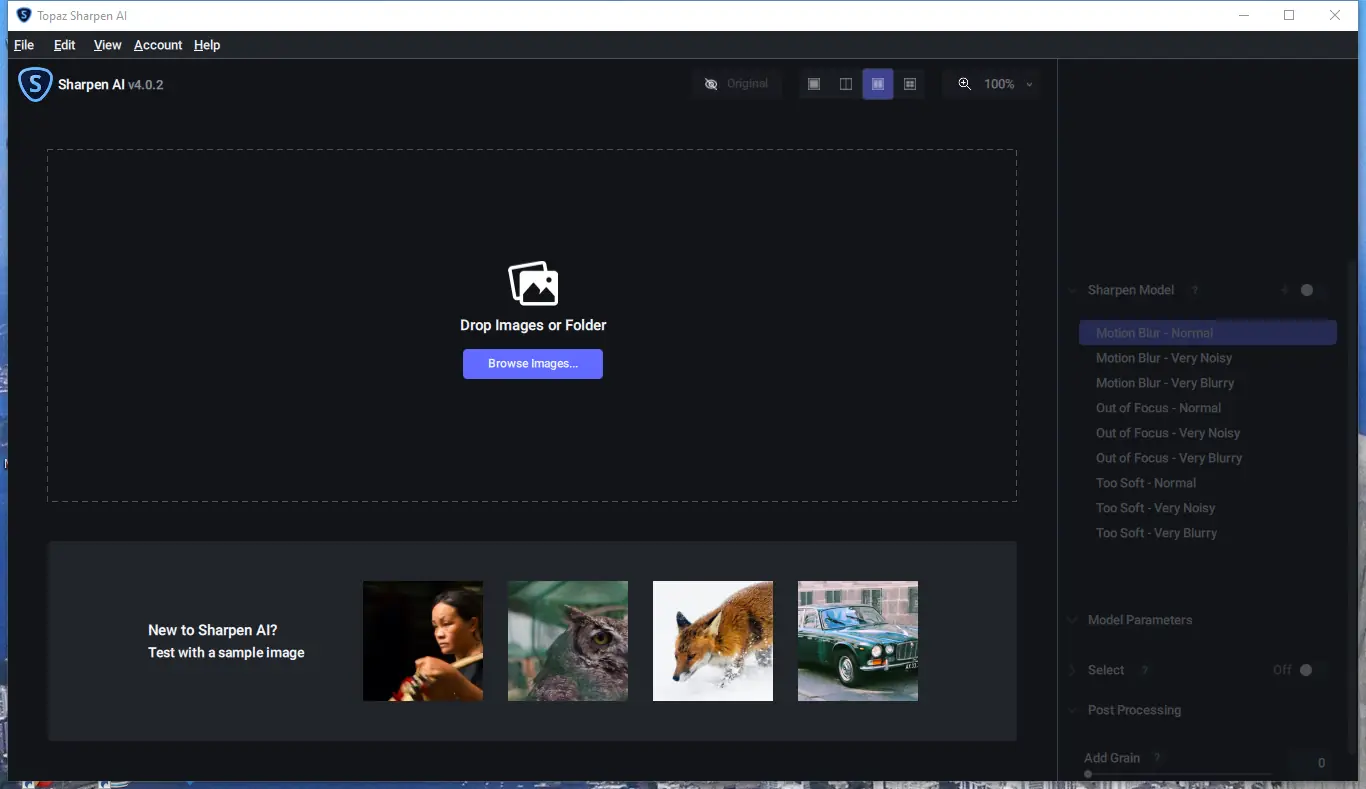Expand the Select section
Image resolution: width=1366 pixels, height=789 pixels.
pyautogui.click(x=1074, y=671)
